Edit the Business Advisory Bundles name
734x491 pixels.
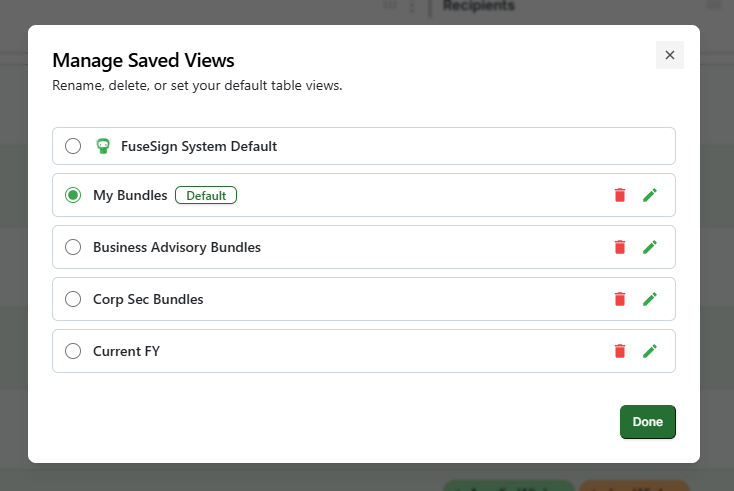tap(650, 247)
